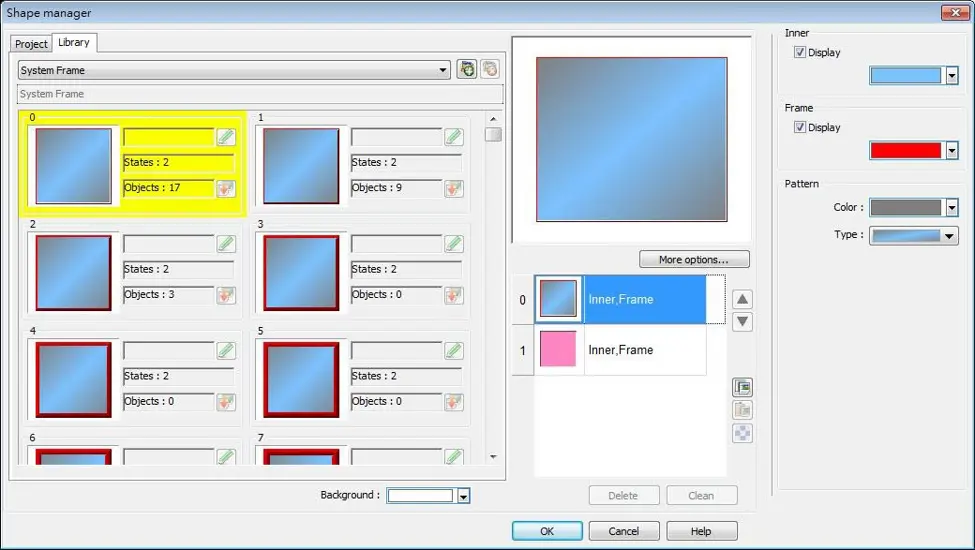This screenshot has height=550, width=975.
Task: Click the Clean button
Action: pos(701,495)
